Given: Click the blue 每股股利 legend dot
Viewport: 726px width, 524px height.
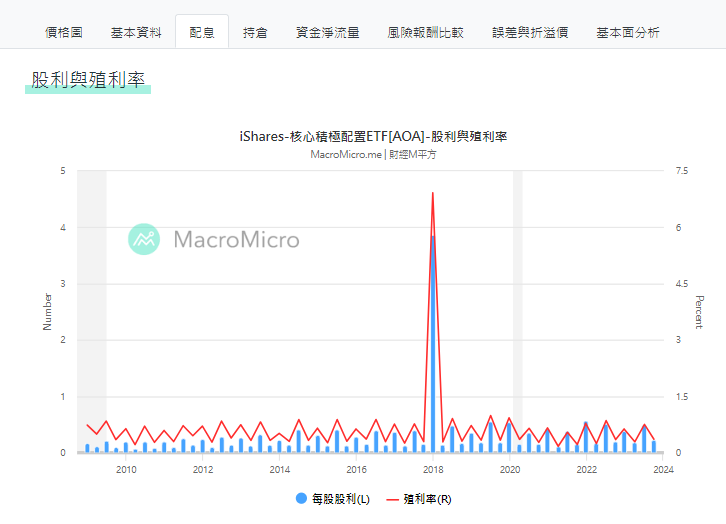Looking at the screenshot, I should (301, 499).
